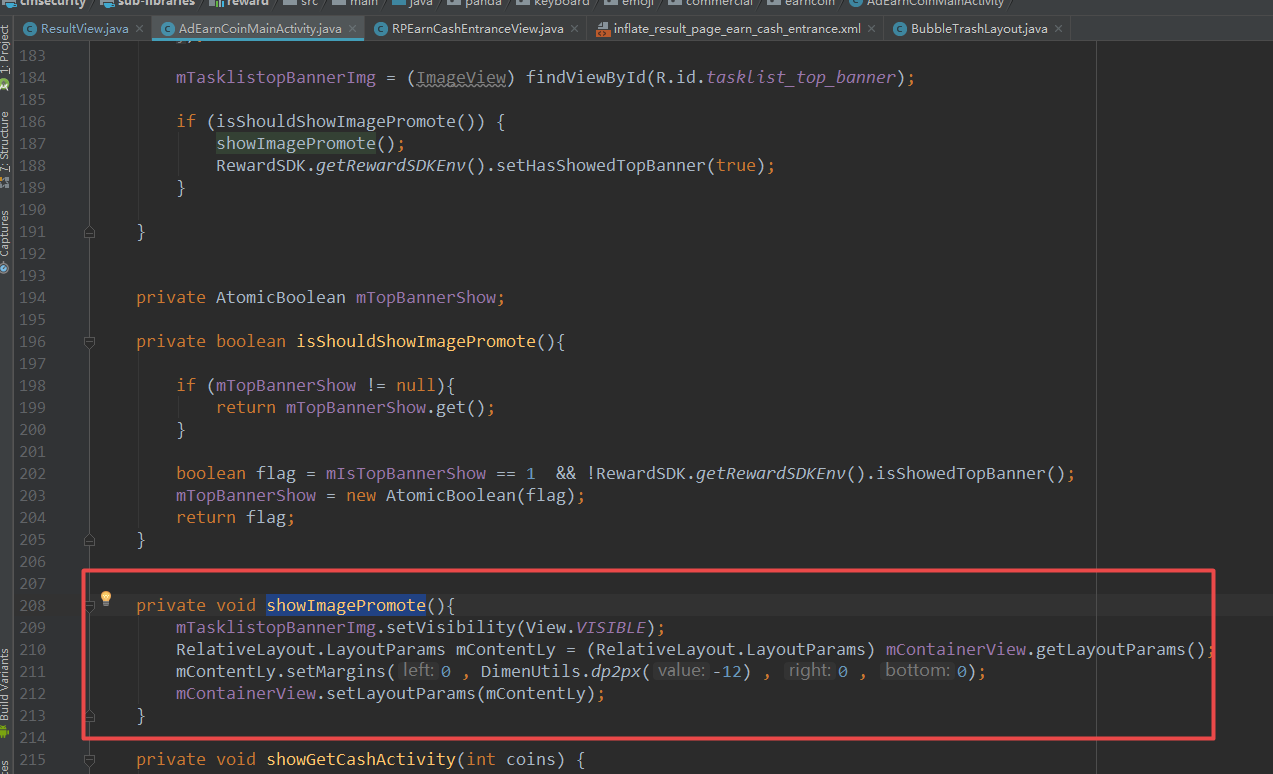The height and width of the screenshot is (774, 1273).
Task: Click the XML file icon on the inflate_result_page tab
Action: pyautogui.click(x=602, y=29)
